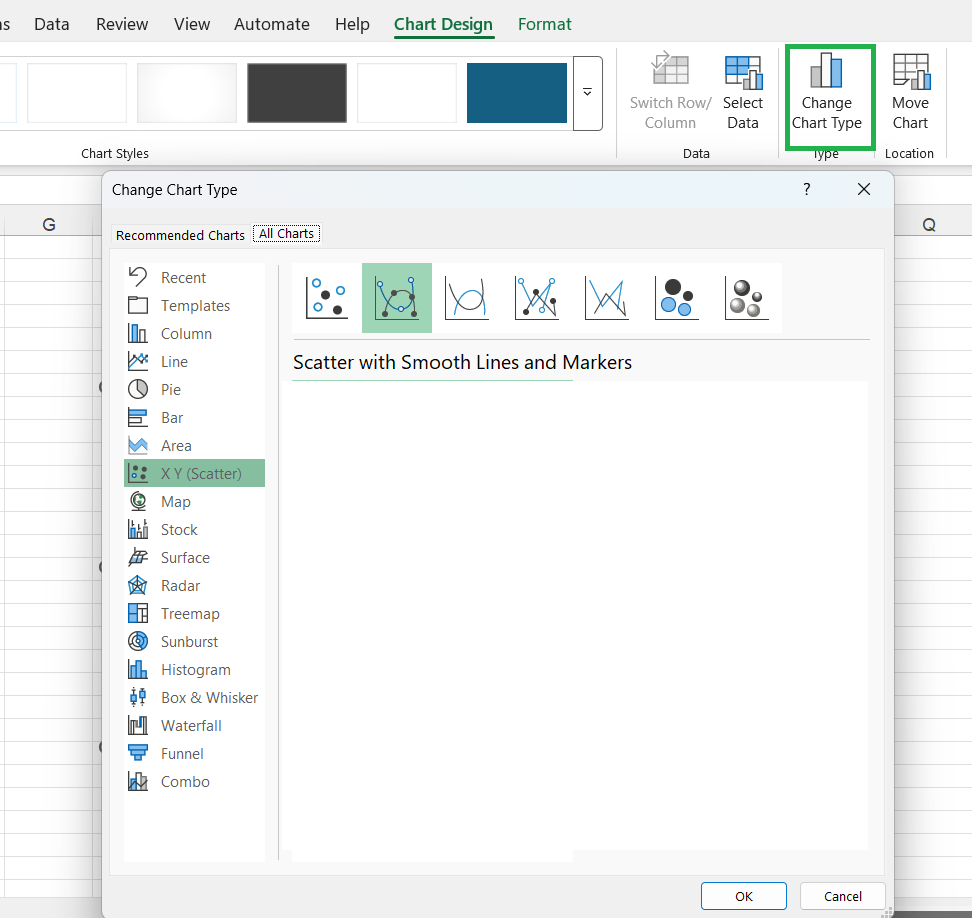This screenshot has width=972, height=918.
Task: Open Select Data in ribbon
Action: [x=743, y=92]
